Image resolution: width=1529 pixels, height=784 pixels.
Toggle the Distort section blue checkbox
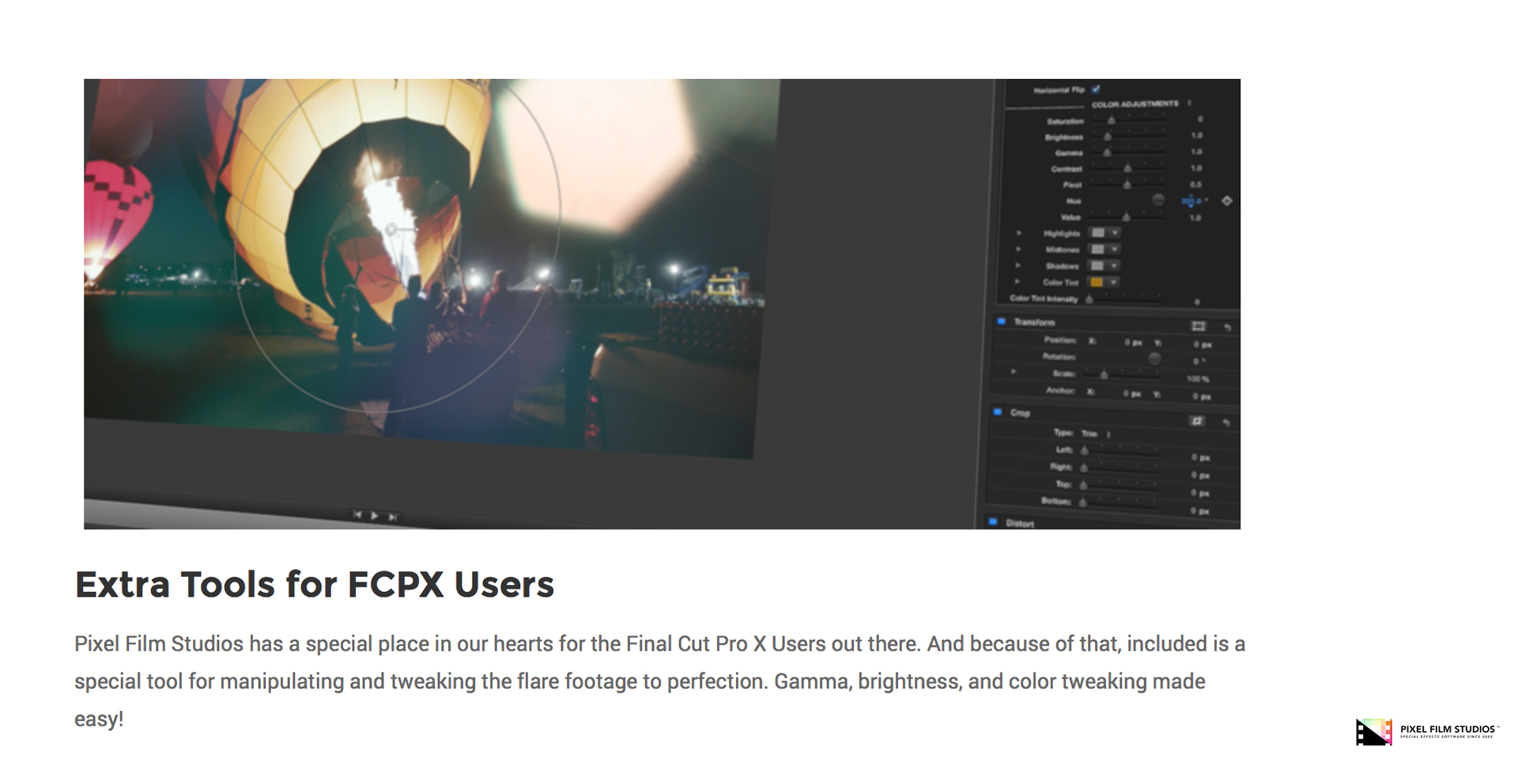[993, 522]
